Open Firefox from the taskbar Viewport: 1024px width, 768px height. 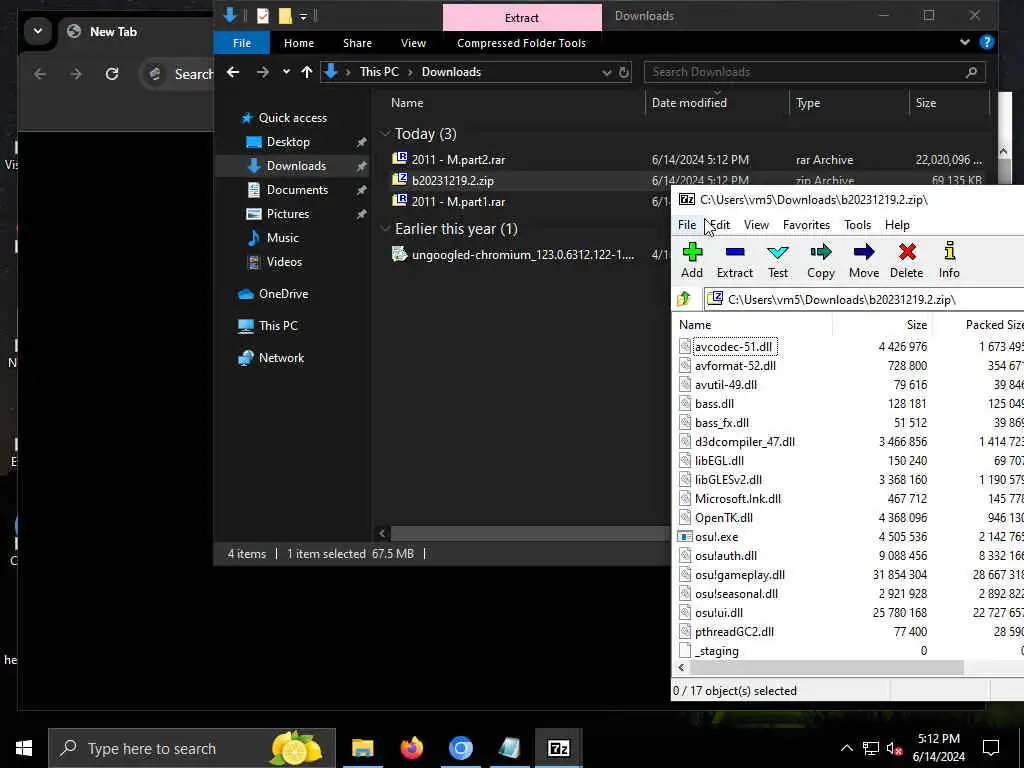click(411, 748)
